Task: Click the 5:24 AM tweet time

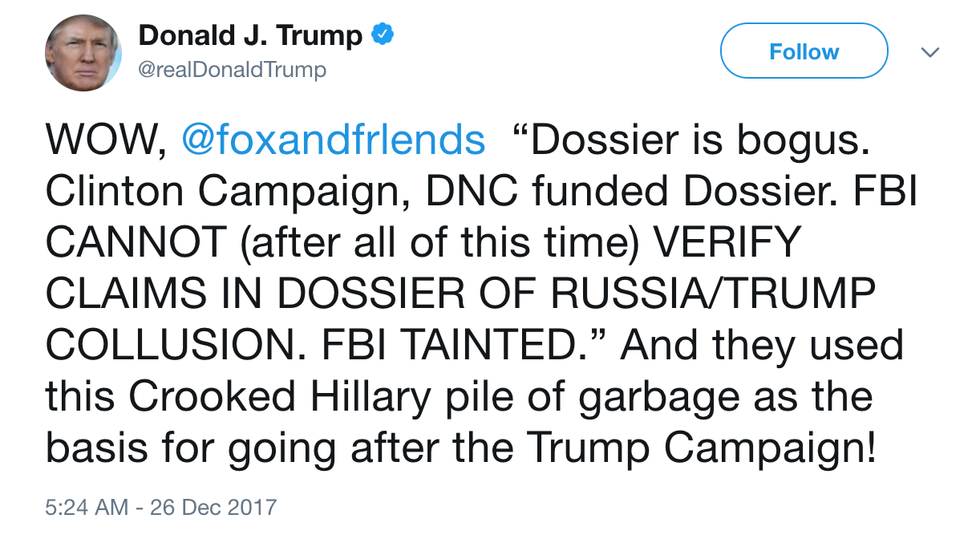Action: pos(86,507)
